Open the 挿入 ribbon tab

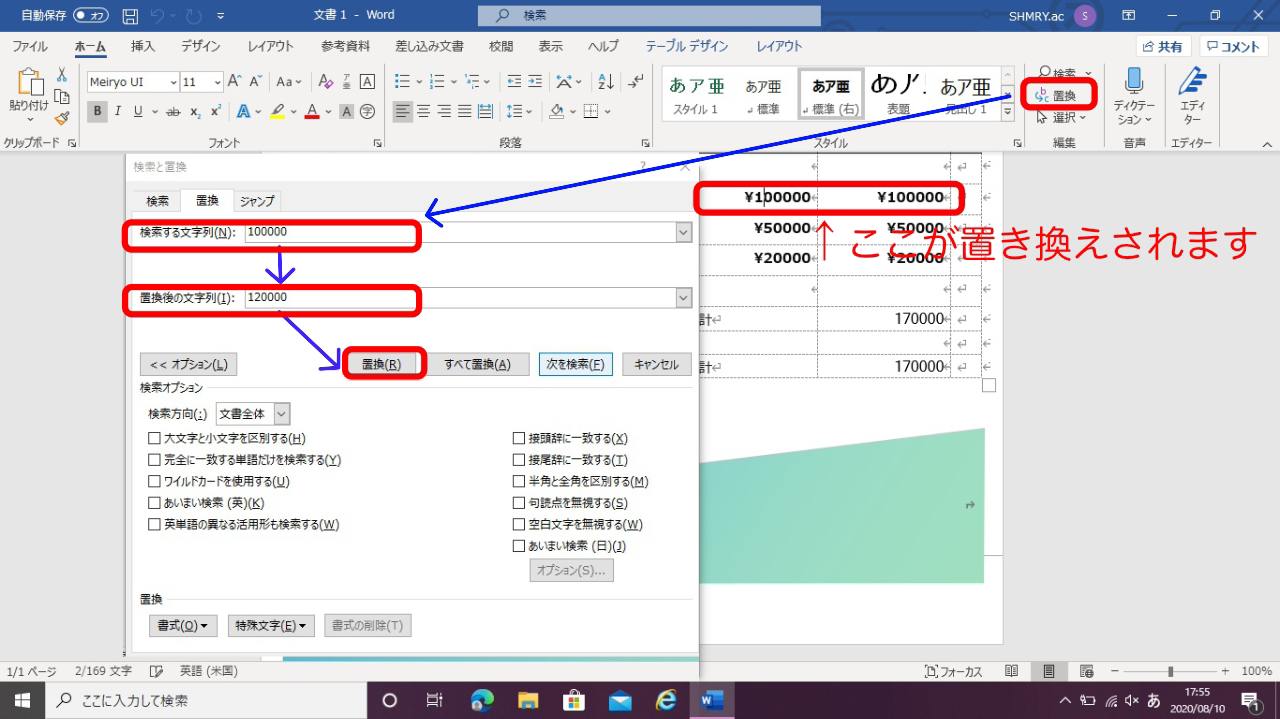click(143, 46)
